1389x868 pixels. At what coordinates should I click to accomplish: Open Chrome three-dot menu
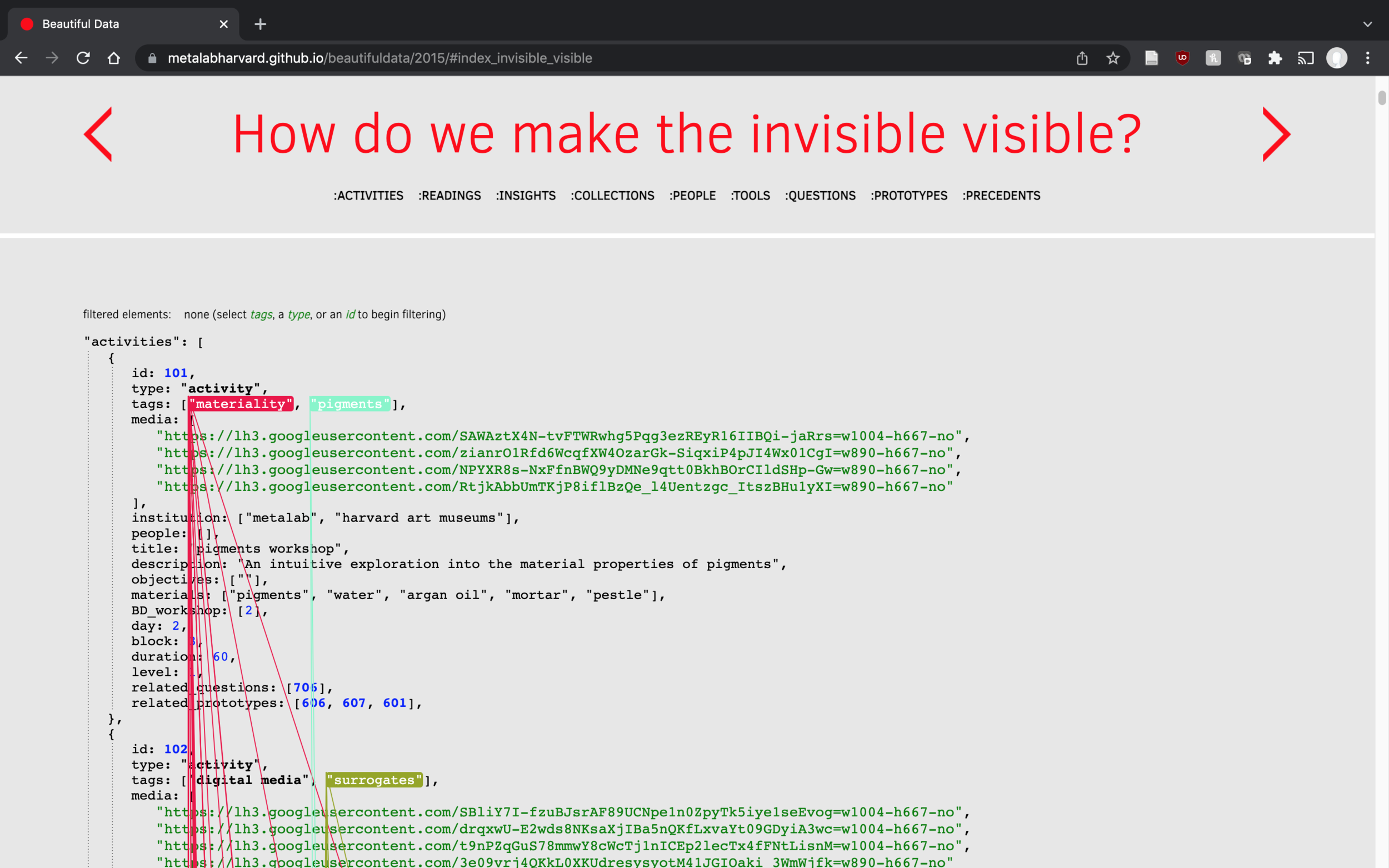1368,58
